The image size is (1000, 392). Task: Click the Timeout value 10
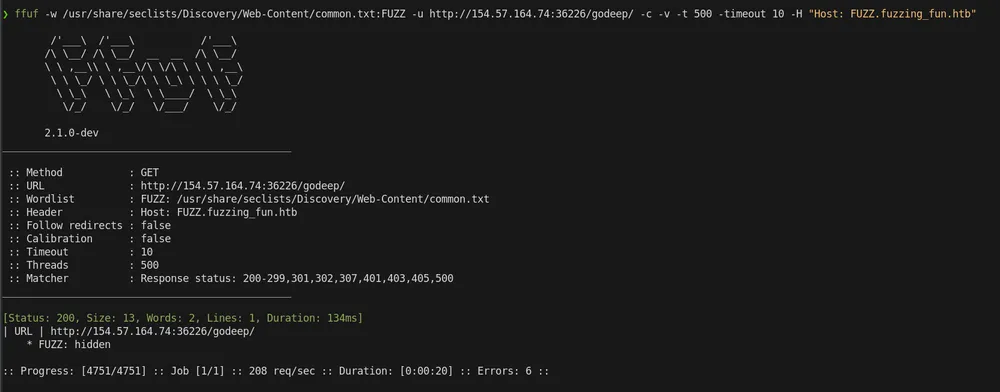147,252
